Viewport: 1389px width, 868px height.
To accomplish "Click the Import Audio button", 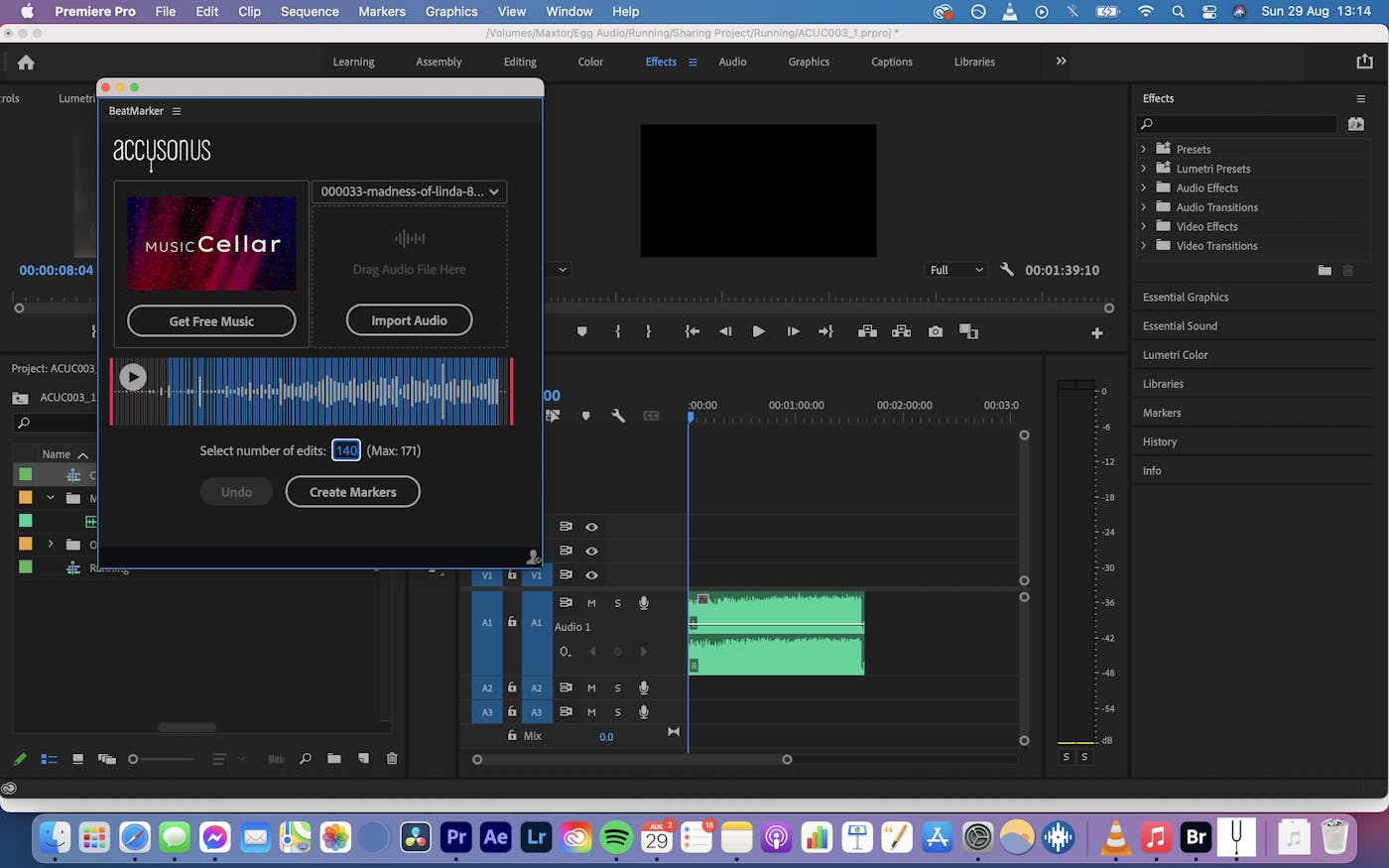I will 409,320.
